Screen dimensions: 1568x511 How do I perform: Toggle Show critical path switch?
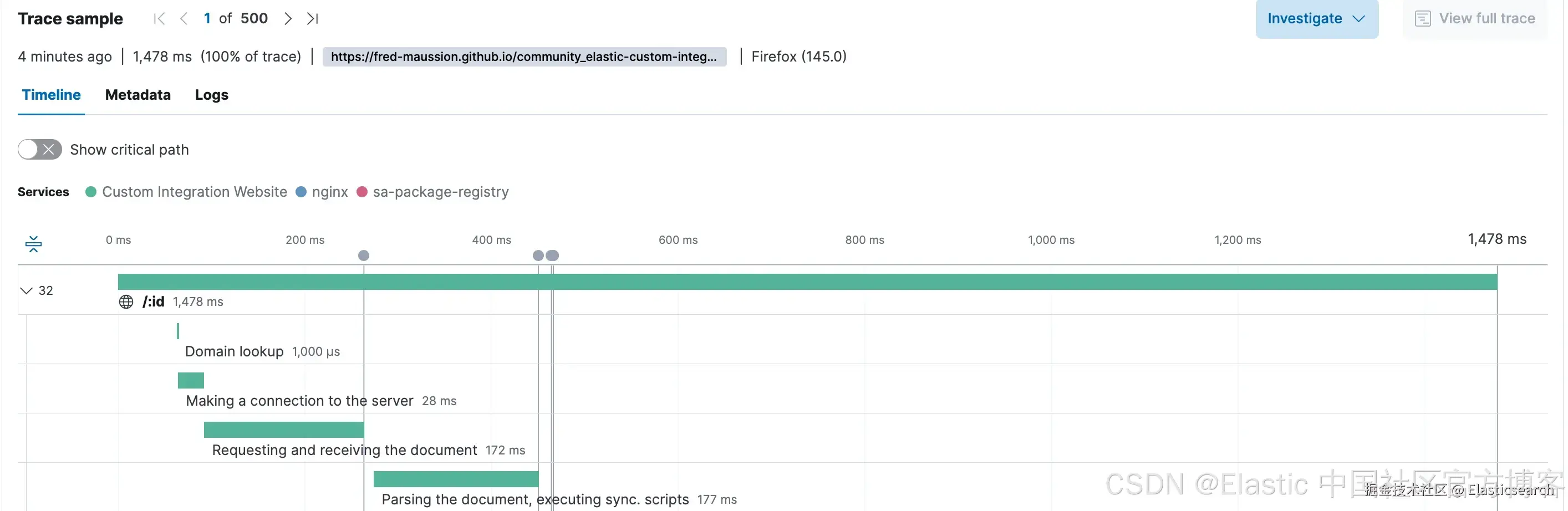click(39, 150)
